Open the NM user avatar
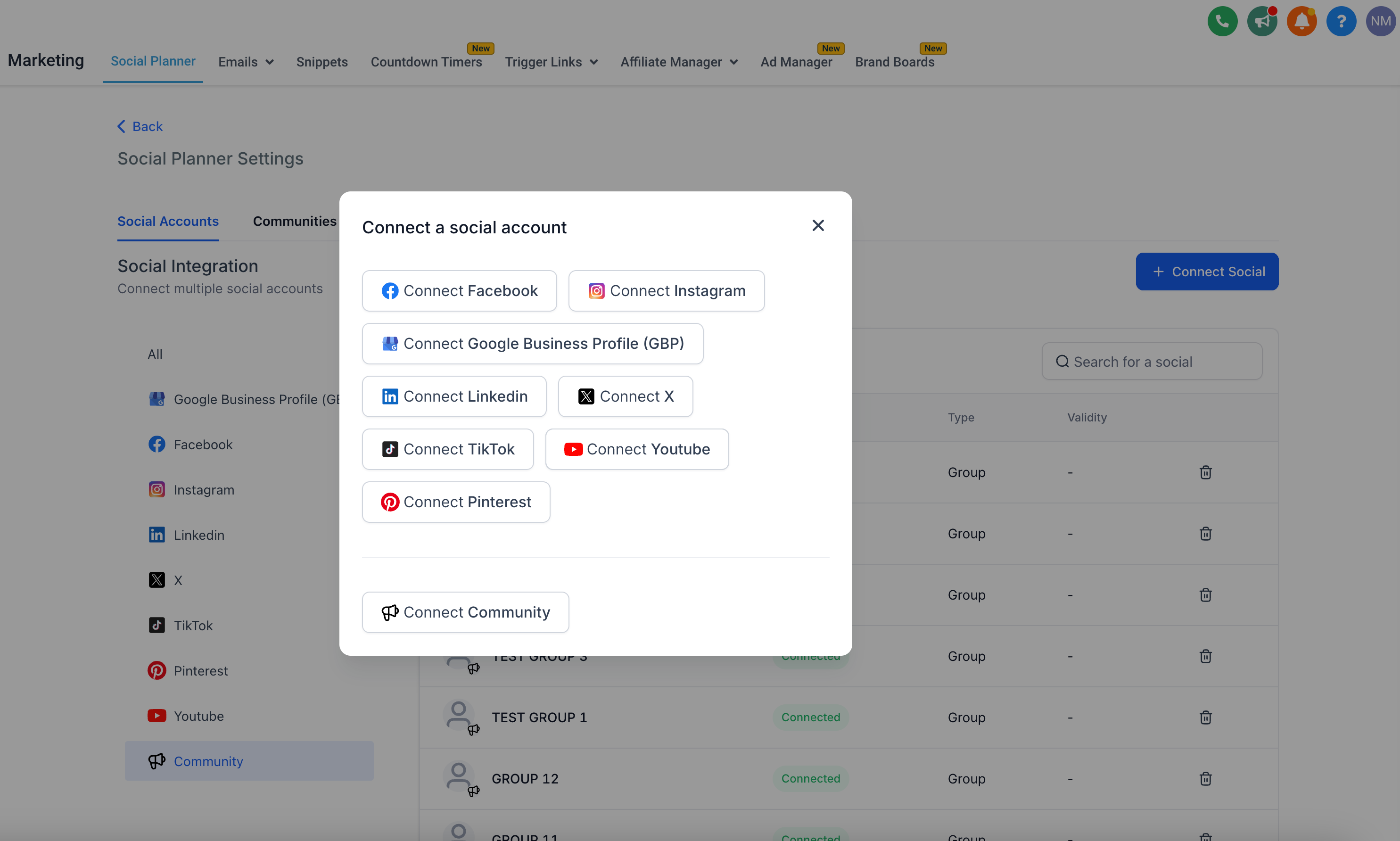Viewport: 1400px width, 841px height. 1380,22
